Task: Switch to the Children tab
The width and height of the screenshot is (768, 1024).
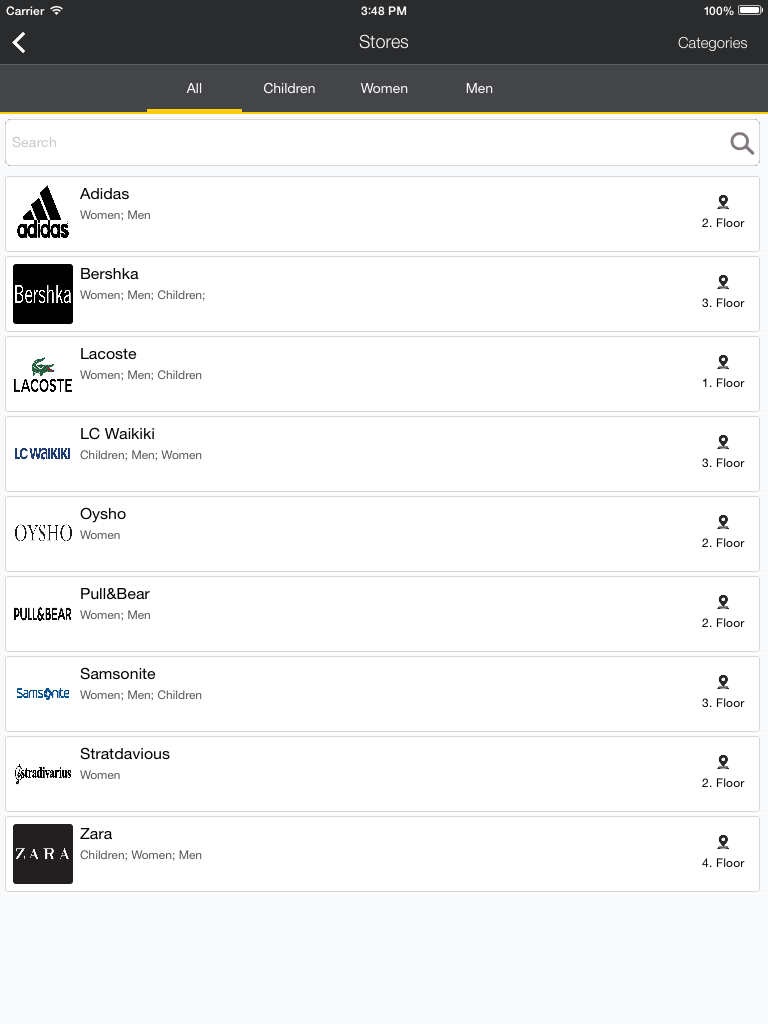Action: pos(289,88)
